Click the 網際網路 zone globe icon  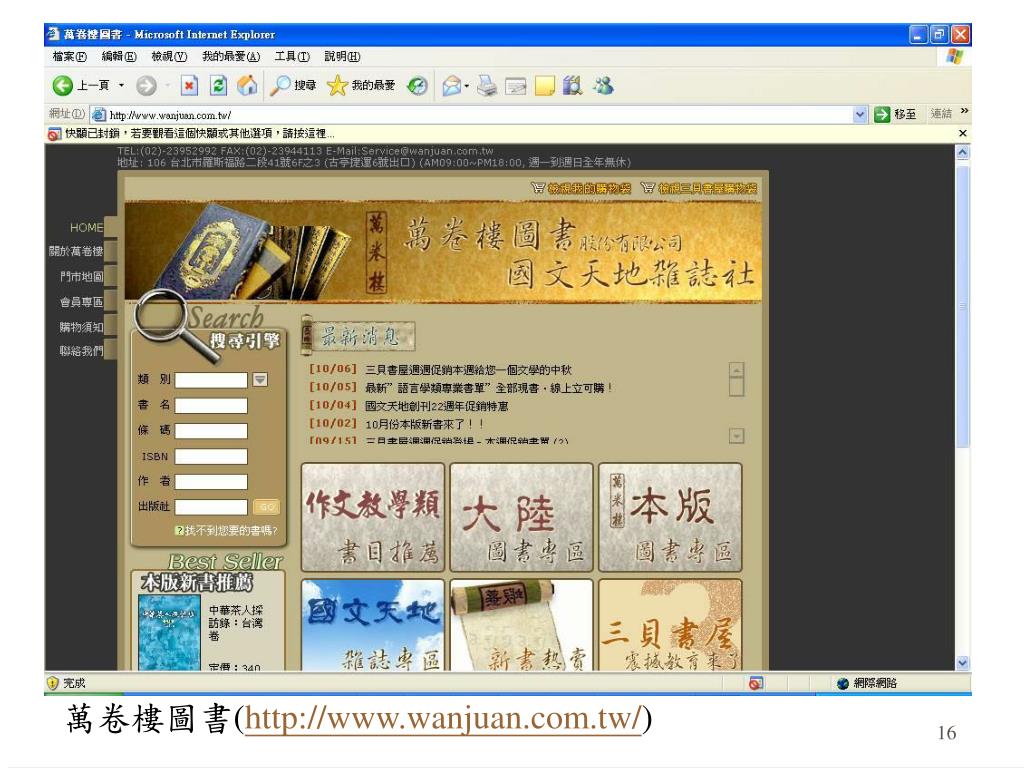point(843,683)
